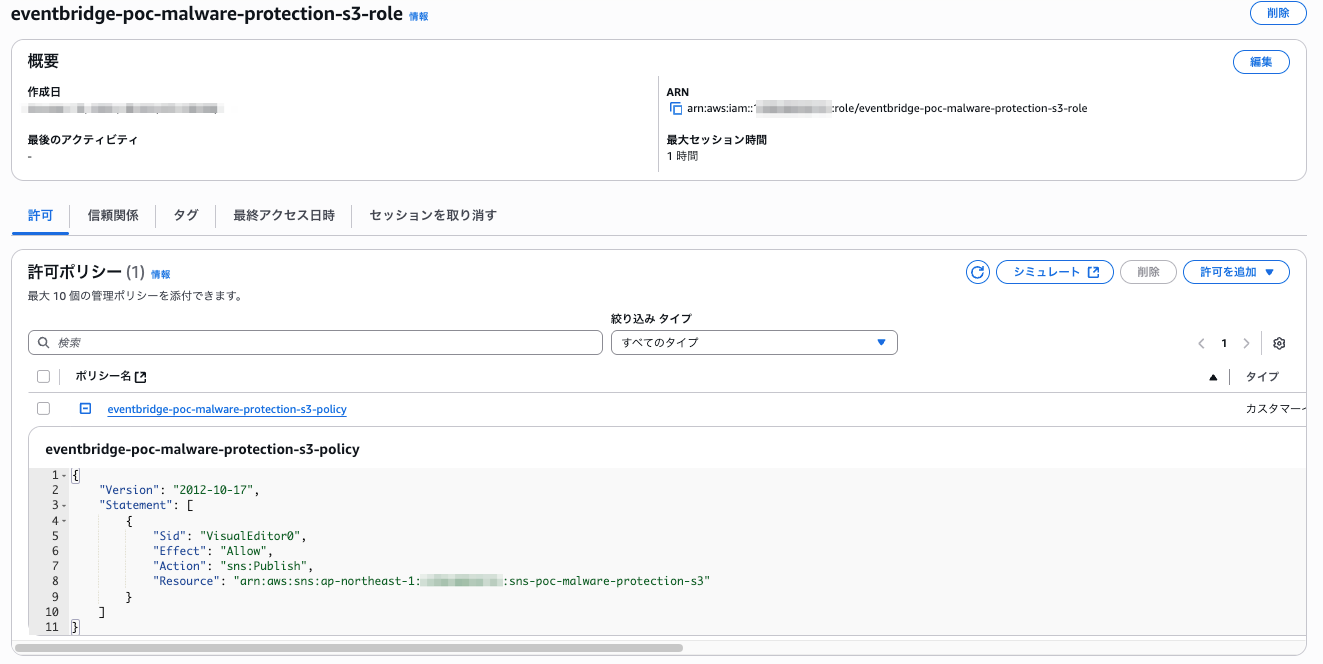Image resolution: width=1323 pixels, height=664 pixels.
Task: Click the copy ARN icon
Action: [676, 108]
